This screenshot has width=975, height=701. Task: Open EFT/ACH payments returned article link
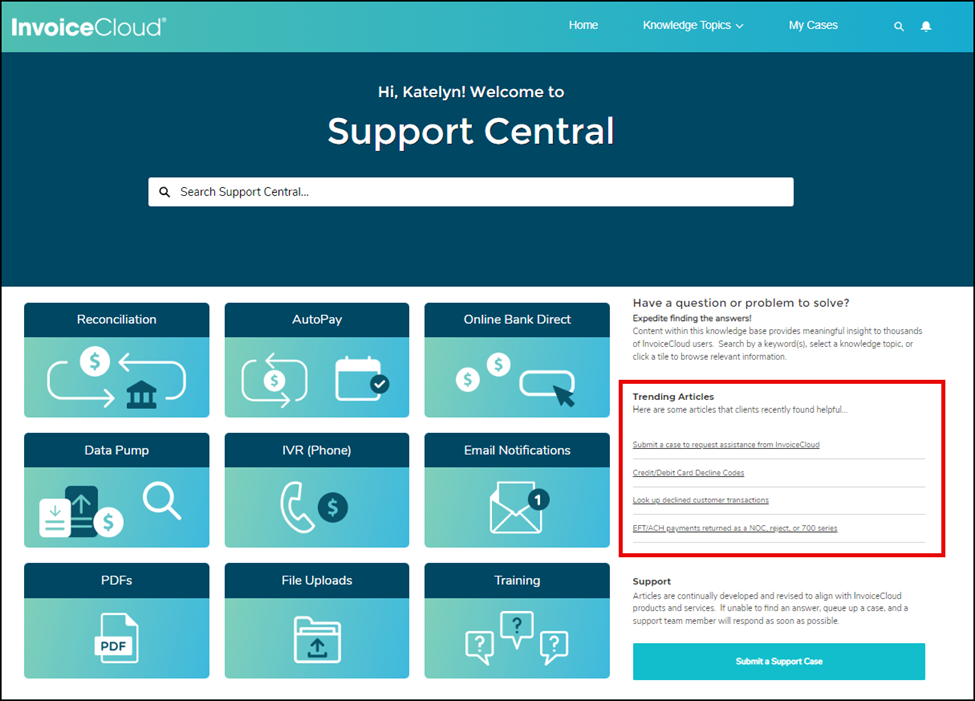click(x=734, y=528)
